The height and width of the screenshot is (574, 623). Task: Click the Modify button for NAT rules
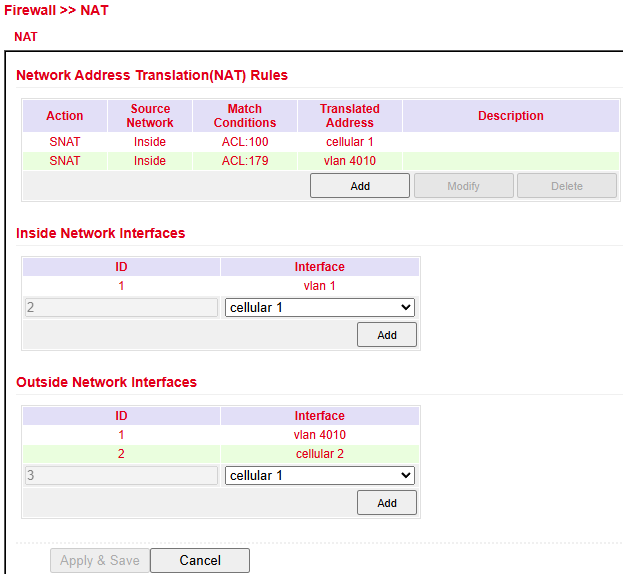pos(463,186)
